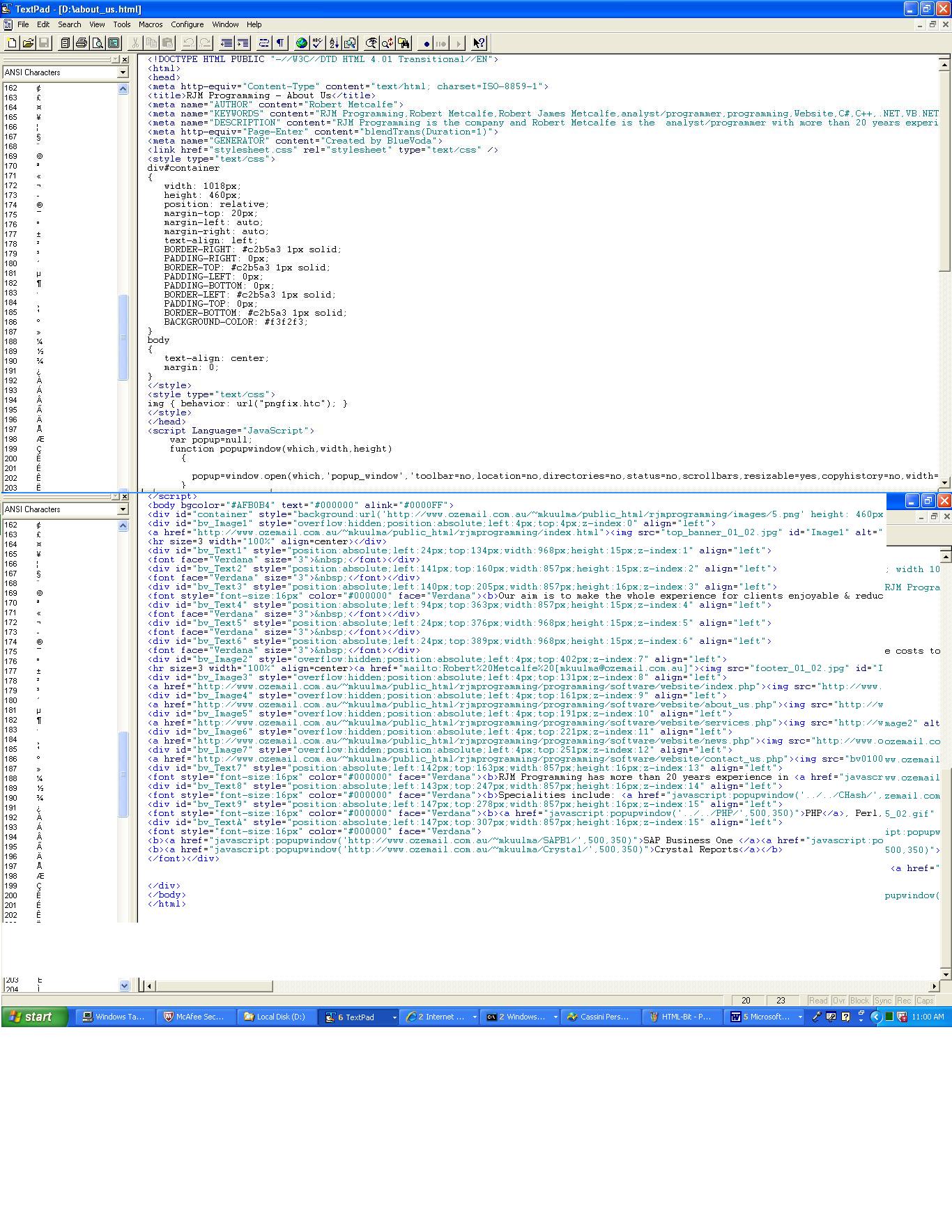
Task: Open the Window menu
Action: [x=225, y=24]
